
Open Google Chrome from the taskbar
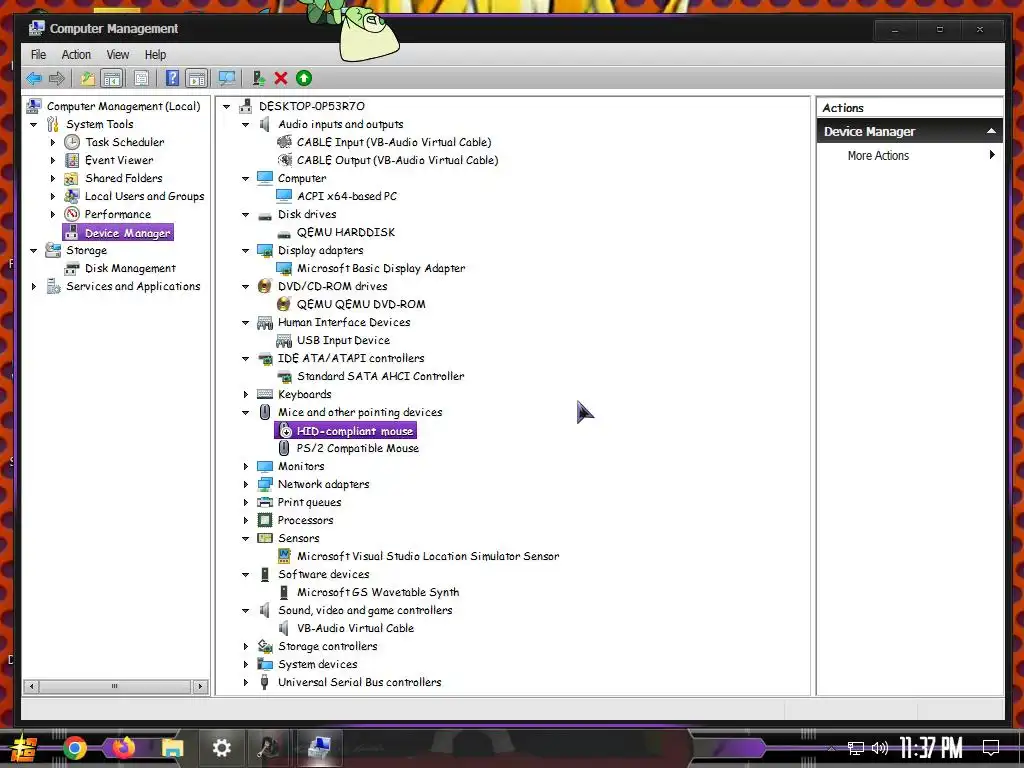[74, 748]
